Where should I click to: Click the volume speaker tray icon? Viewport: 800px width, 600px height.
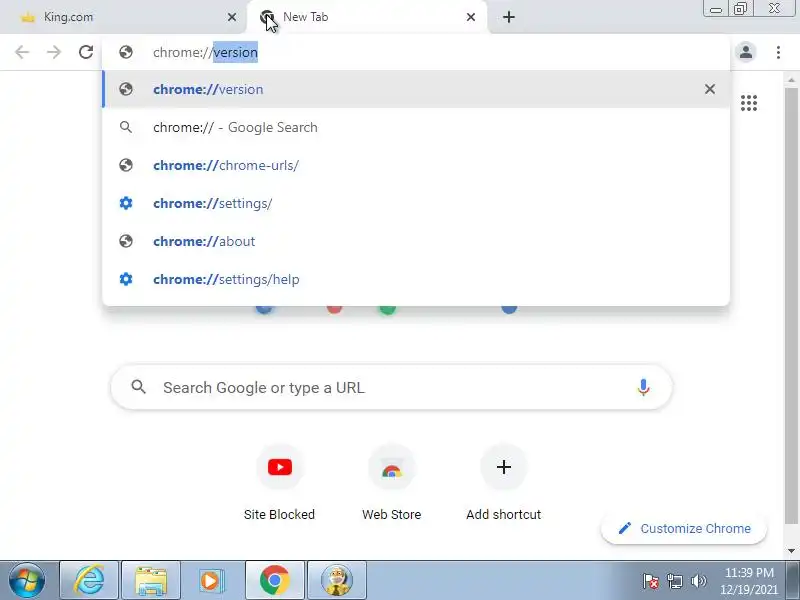[x=698, y=581]
